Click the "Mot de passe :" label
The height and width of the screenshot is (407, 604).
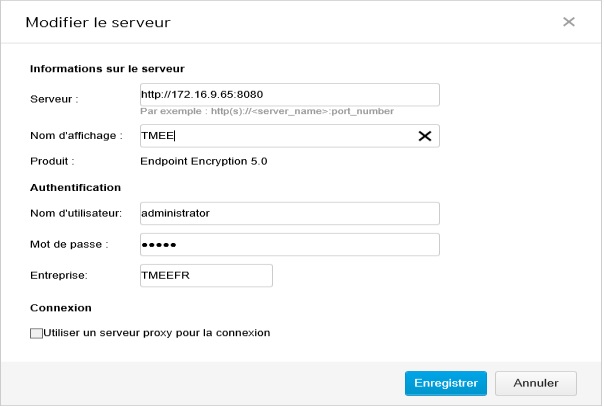69,244
